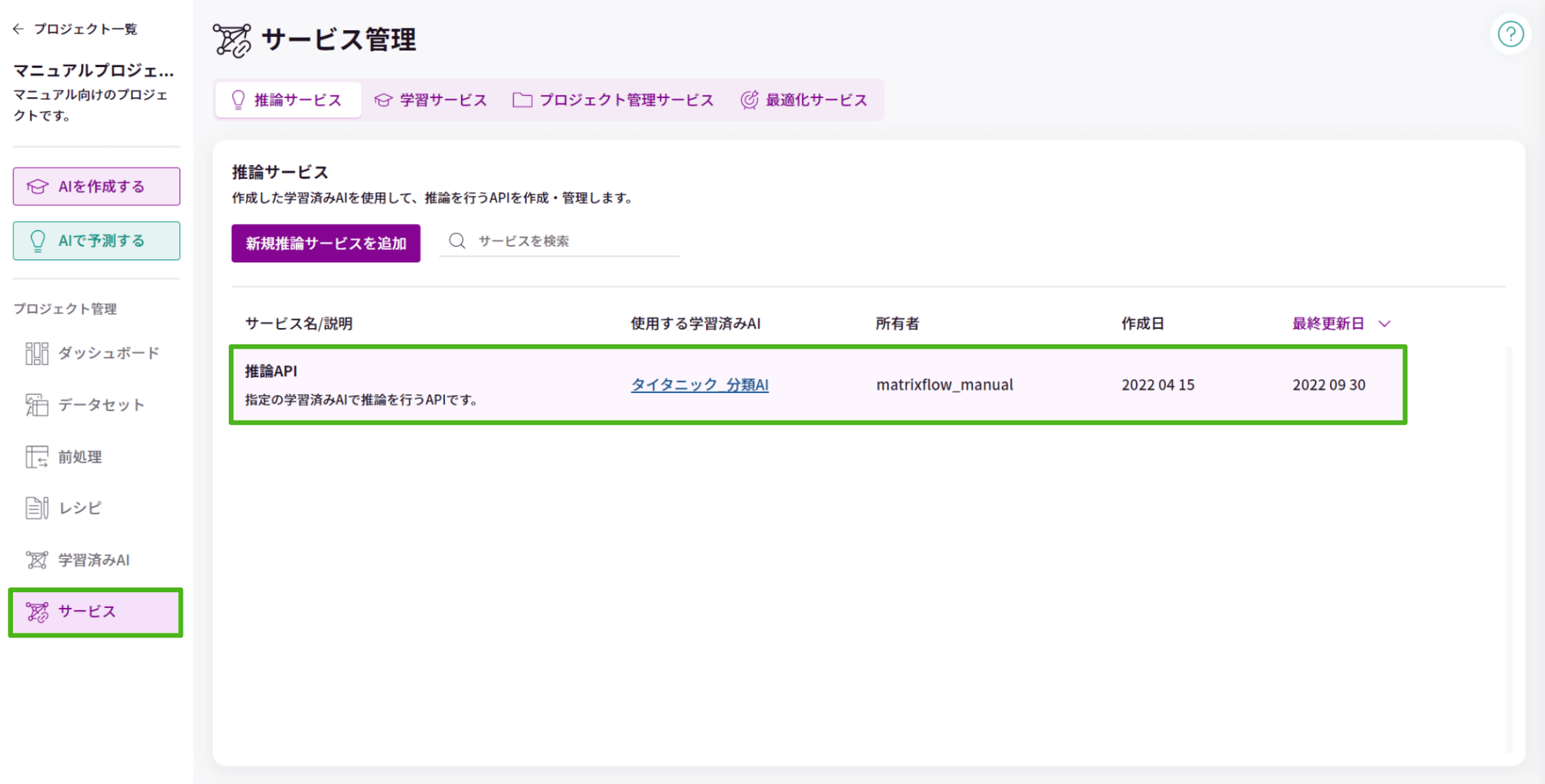Image resolution: width=1545 pixels, height=784 pixels.
Task: Open the タイタニック 分類AI link
Action: coord(699,384)
